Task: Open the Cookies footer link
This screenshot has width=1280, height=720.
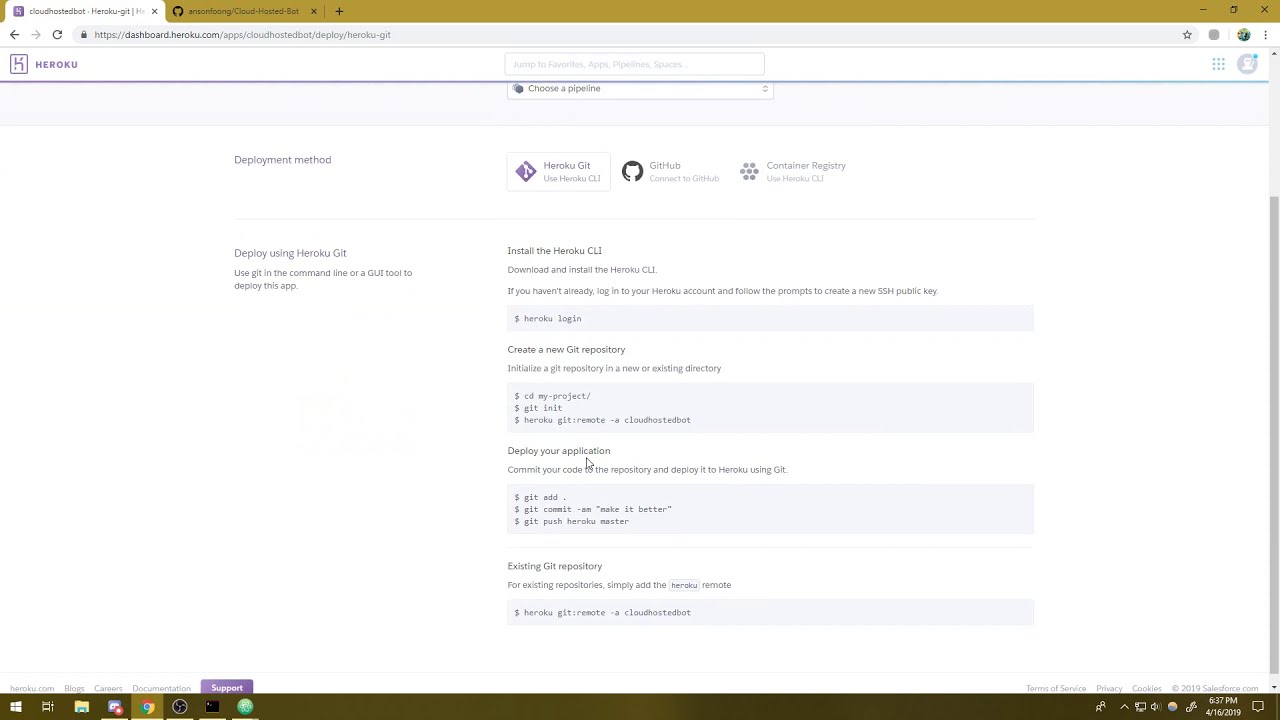Action: pos(1147,688)
